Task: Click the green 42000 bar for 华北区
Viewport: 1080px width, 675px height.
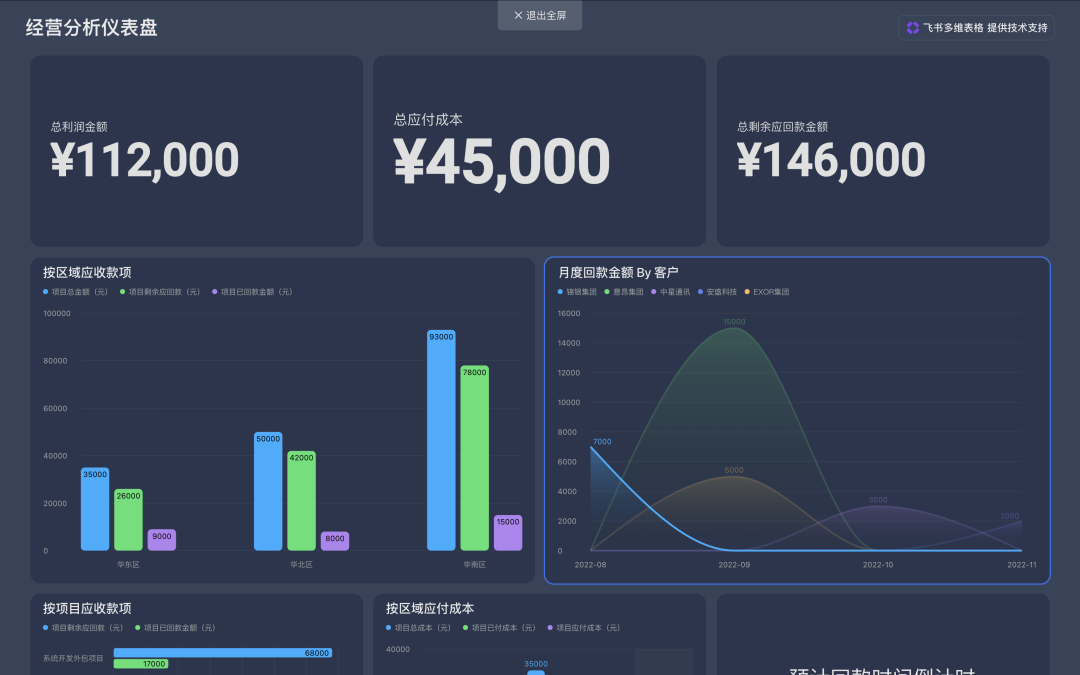Action: click(x=302, y=501)
